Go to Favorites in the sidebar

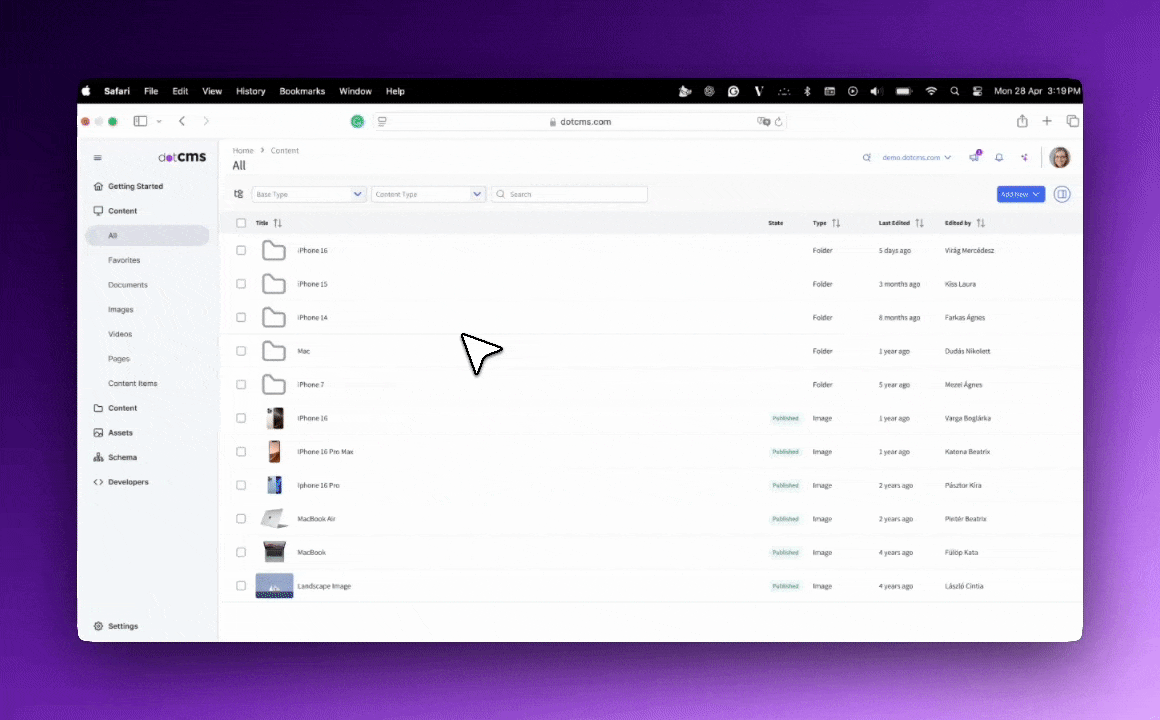124,260
